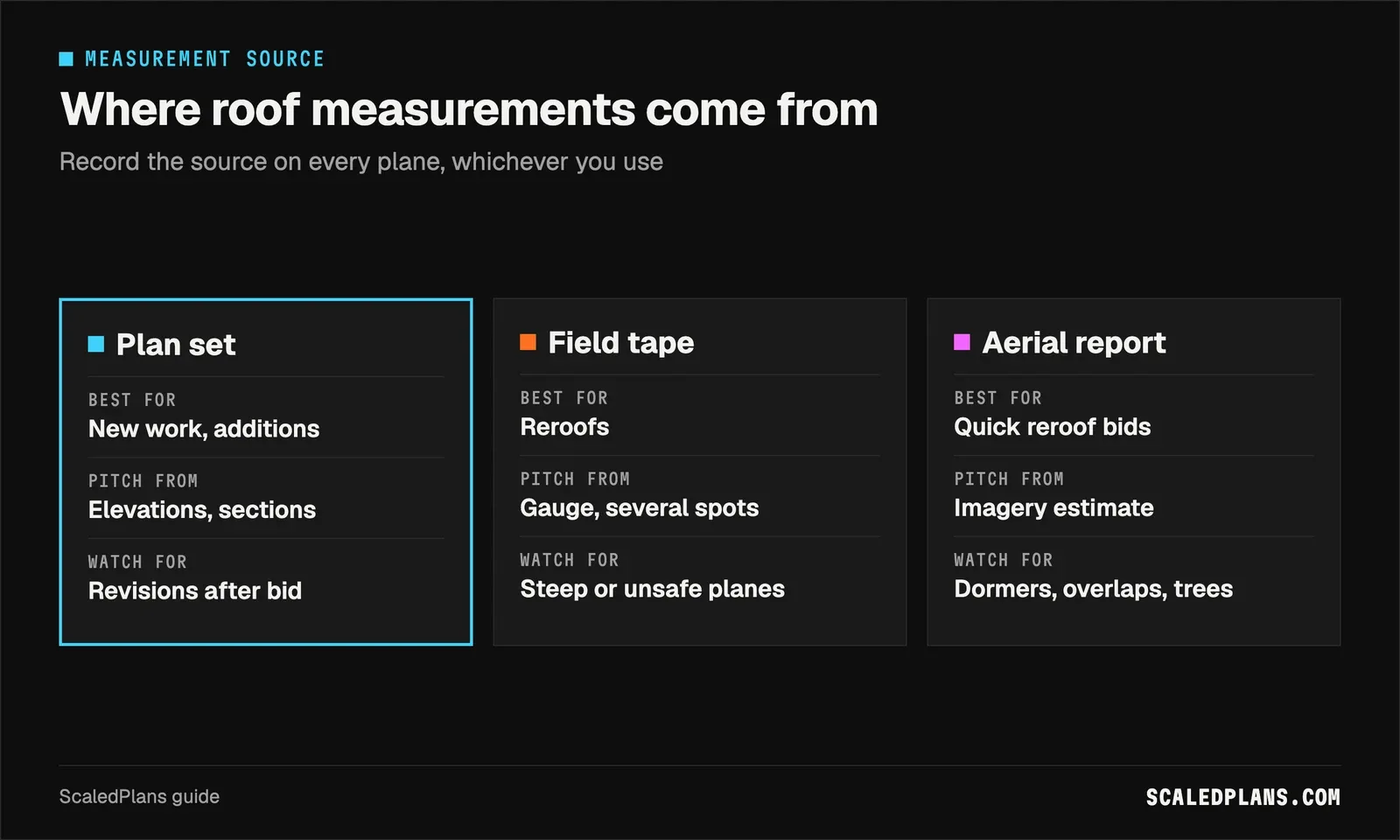
Task: Click WATCH FOR label in Plan set card
Action: [138, 562]
